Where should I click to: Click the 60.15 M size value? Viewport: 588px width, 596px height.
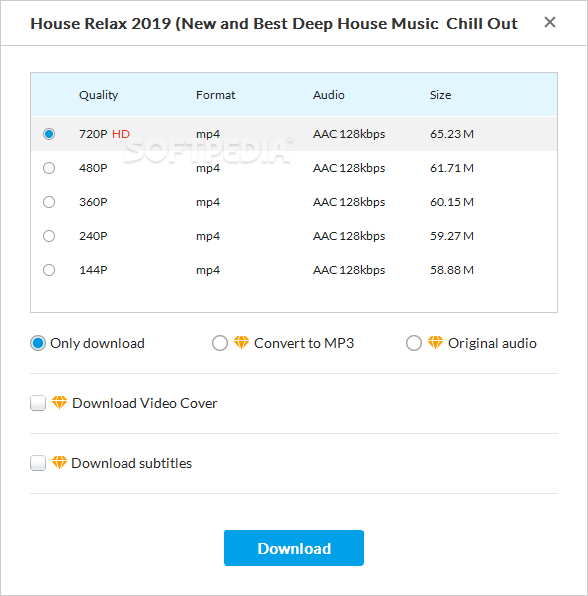(452, 202)
